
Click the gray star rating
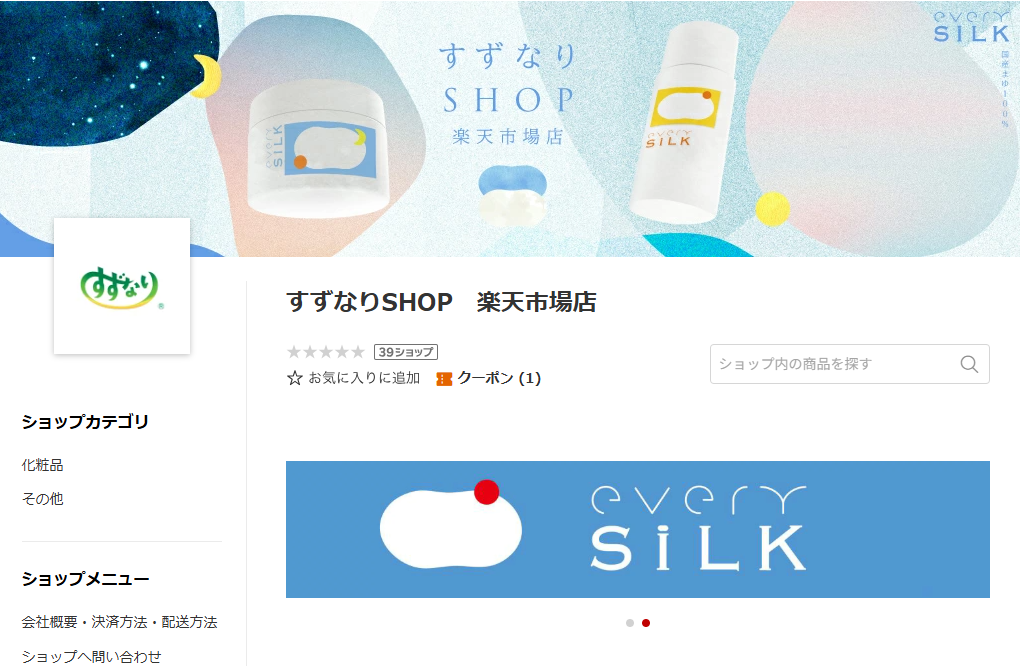(326, 352)
